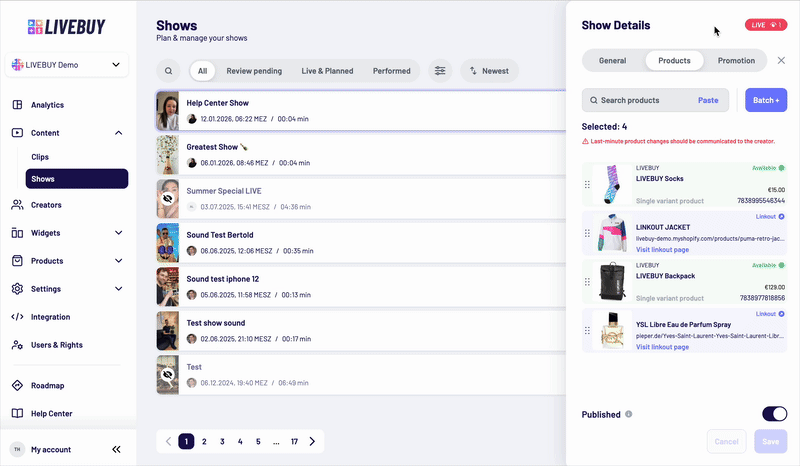Visit linkout page for YSL Libre
Viewport: 800px width, 466px height.
pos(662,347)
